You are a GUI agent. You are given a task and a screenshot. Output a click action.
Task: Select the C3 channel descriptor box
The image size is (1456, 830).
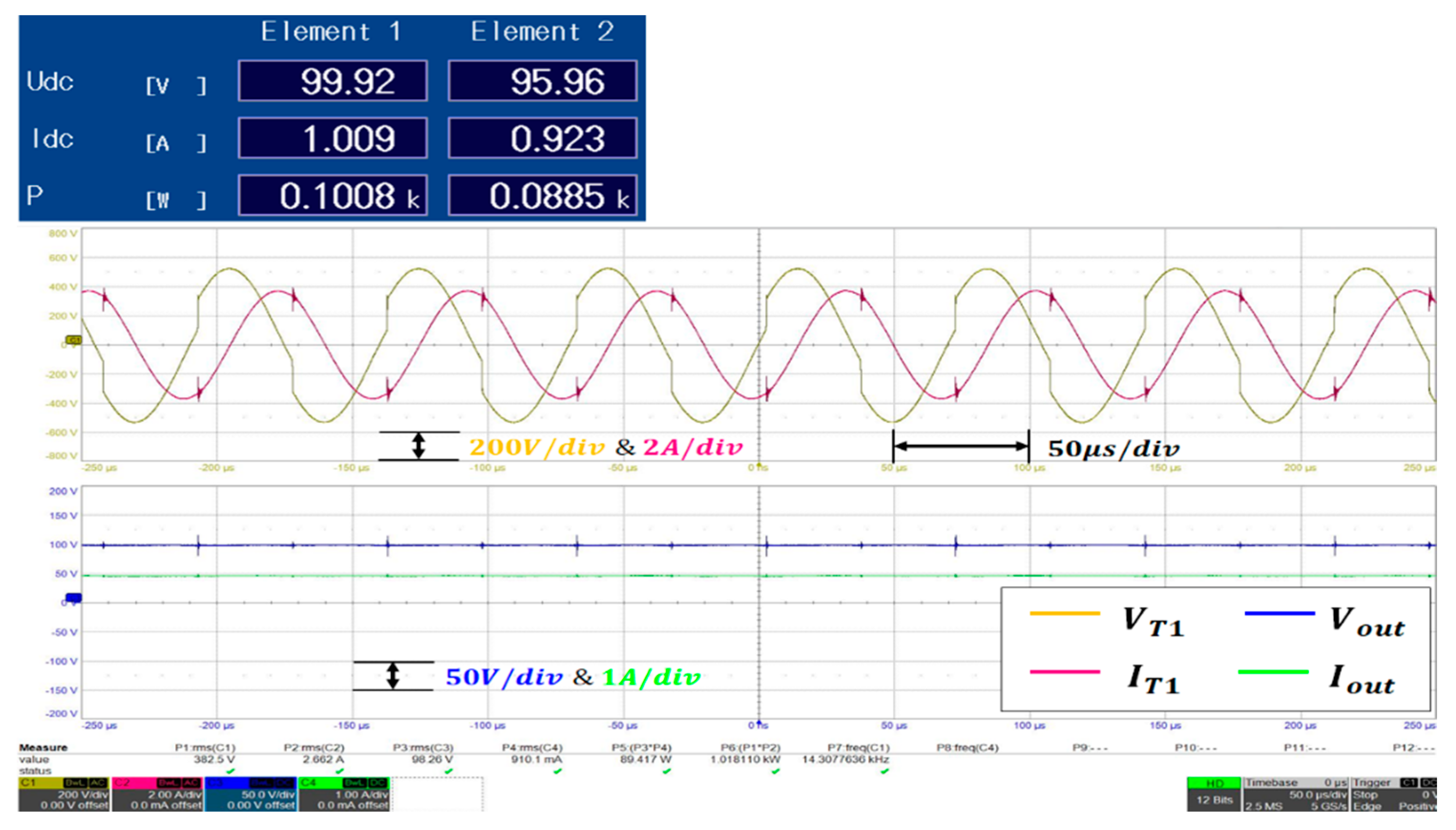250,794
